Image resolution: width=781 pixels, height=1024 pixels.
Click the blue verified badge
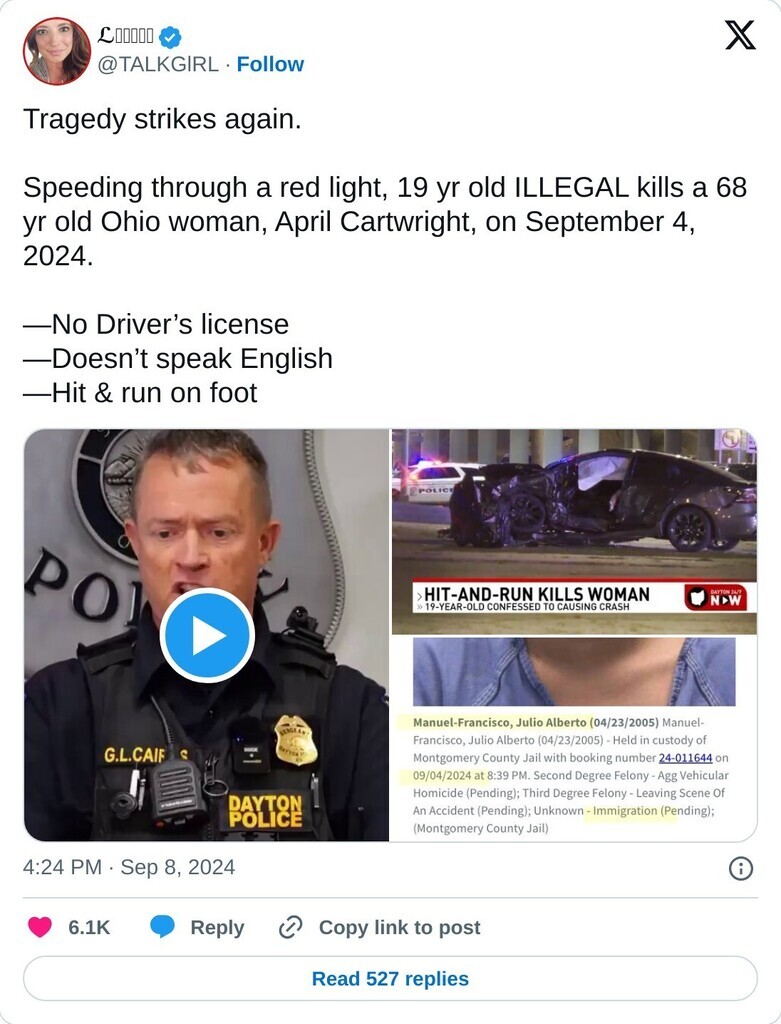[170, 37]
